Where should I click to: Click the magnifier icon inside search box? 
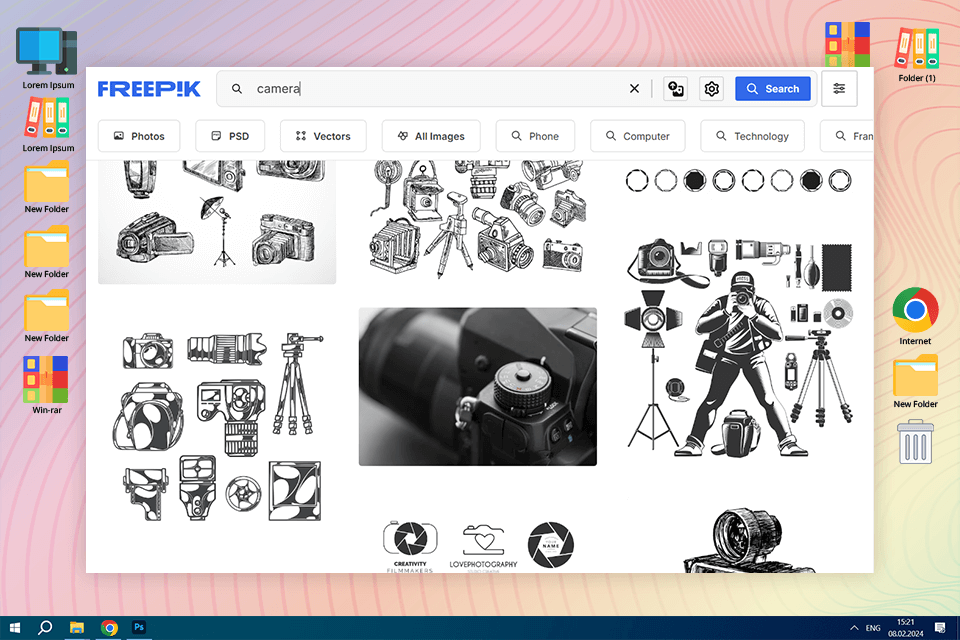click(x=237, y=89)
